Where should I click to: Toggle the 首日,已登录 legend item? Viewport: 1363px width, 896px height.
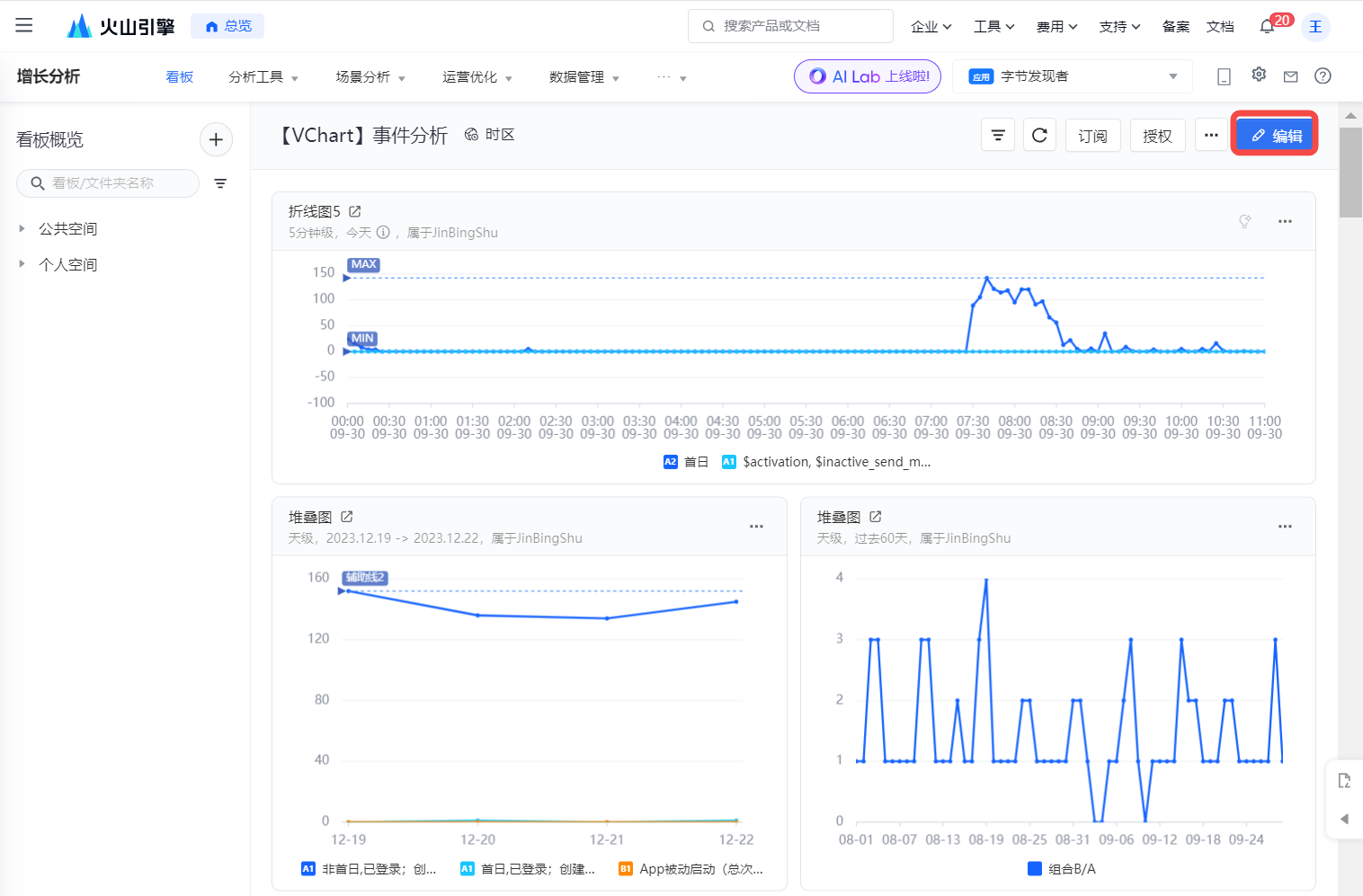coord(528,869)
